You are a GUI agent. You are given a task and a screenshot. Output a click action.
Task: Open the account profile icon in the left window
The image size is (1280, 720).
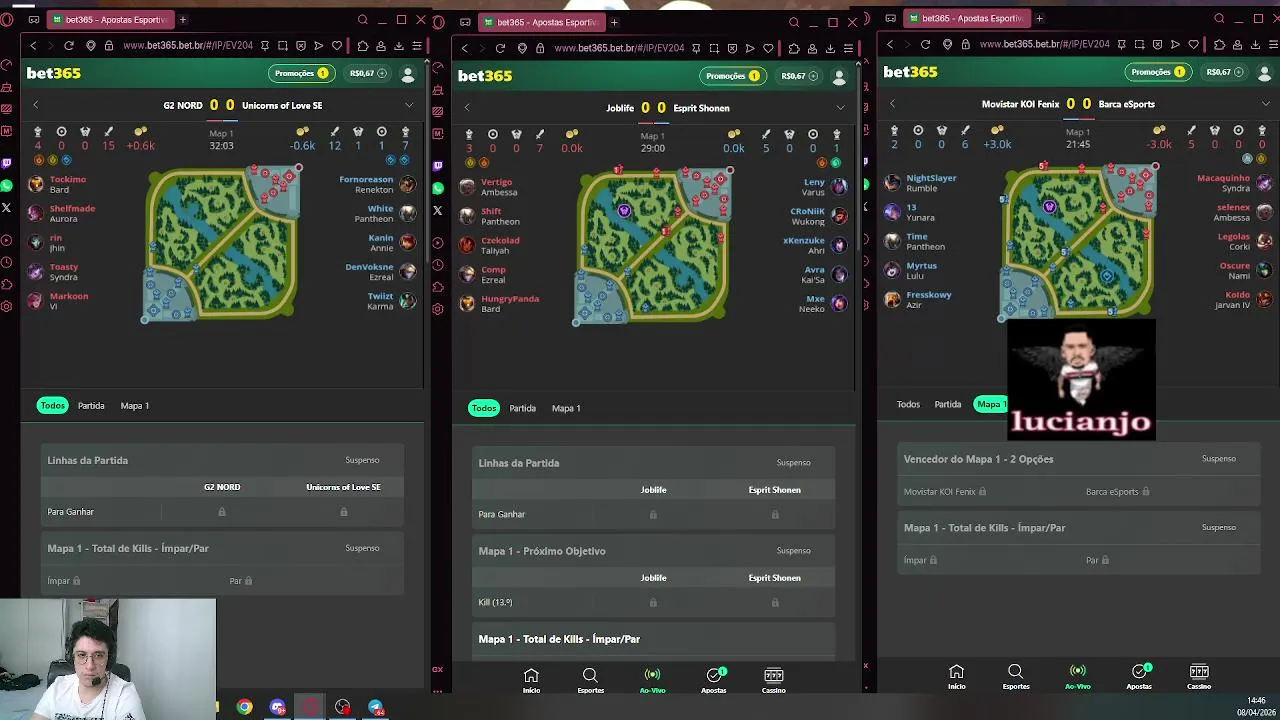[x=408, y=74]
